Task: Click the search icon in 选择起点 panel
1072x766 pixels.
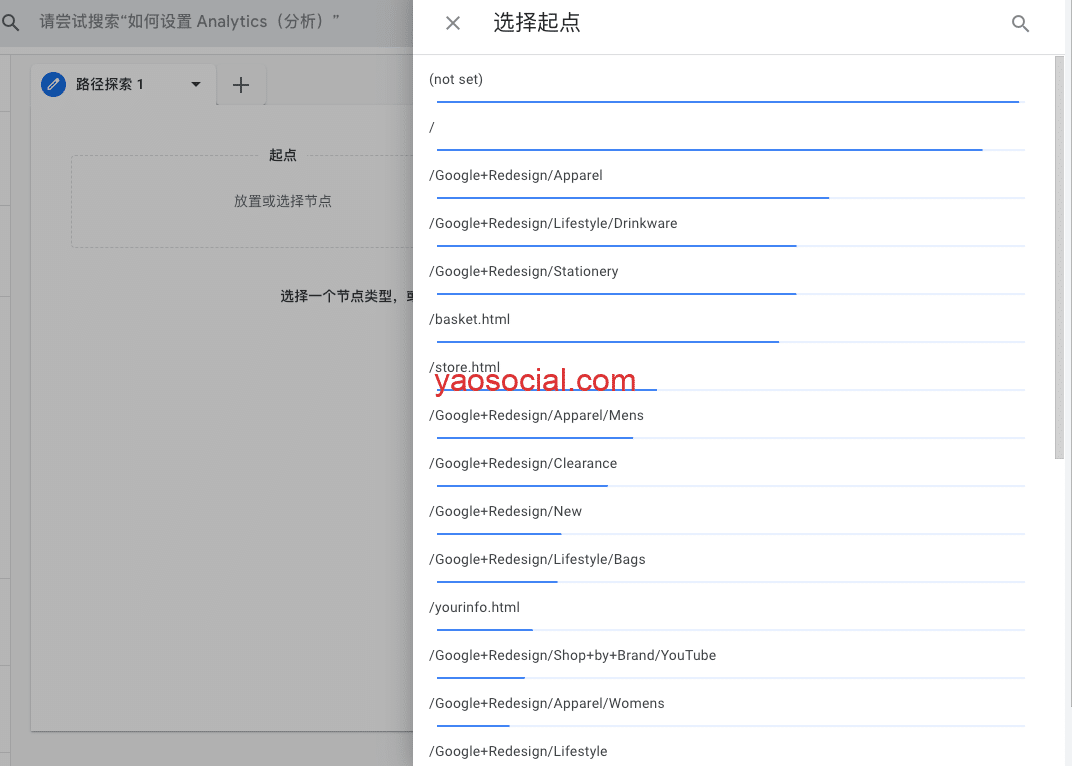Action: pos(1020,24)
